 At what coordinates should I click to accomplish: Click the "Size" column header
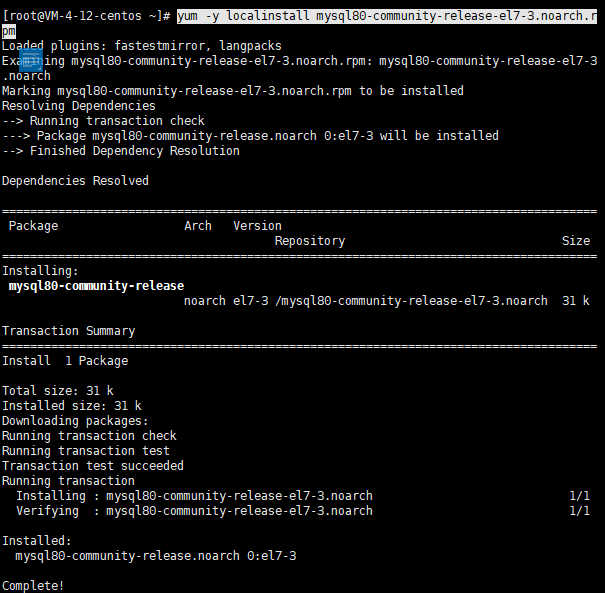click(576, 241)
